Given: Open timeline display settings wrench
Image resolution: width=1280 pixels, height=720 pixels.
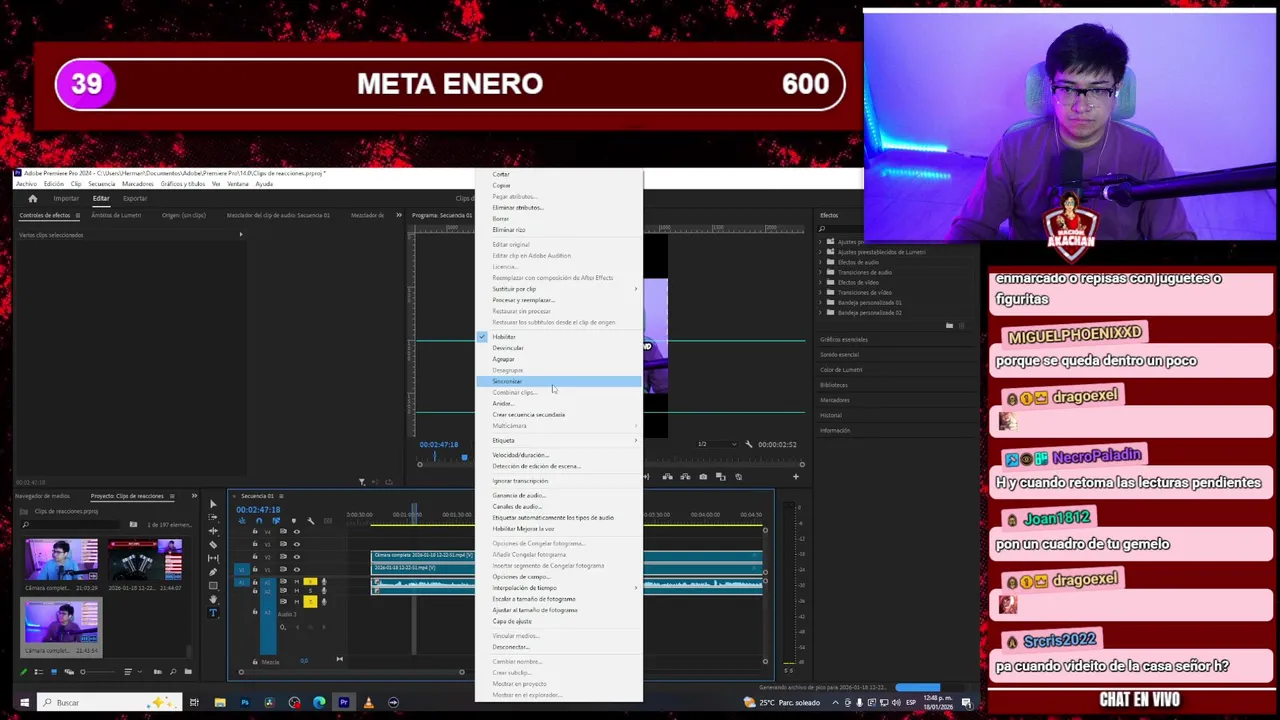Looking at the screenshot, I should [310, 521].
